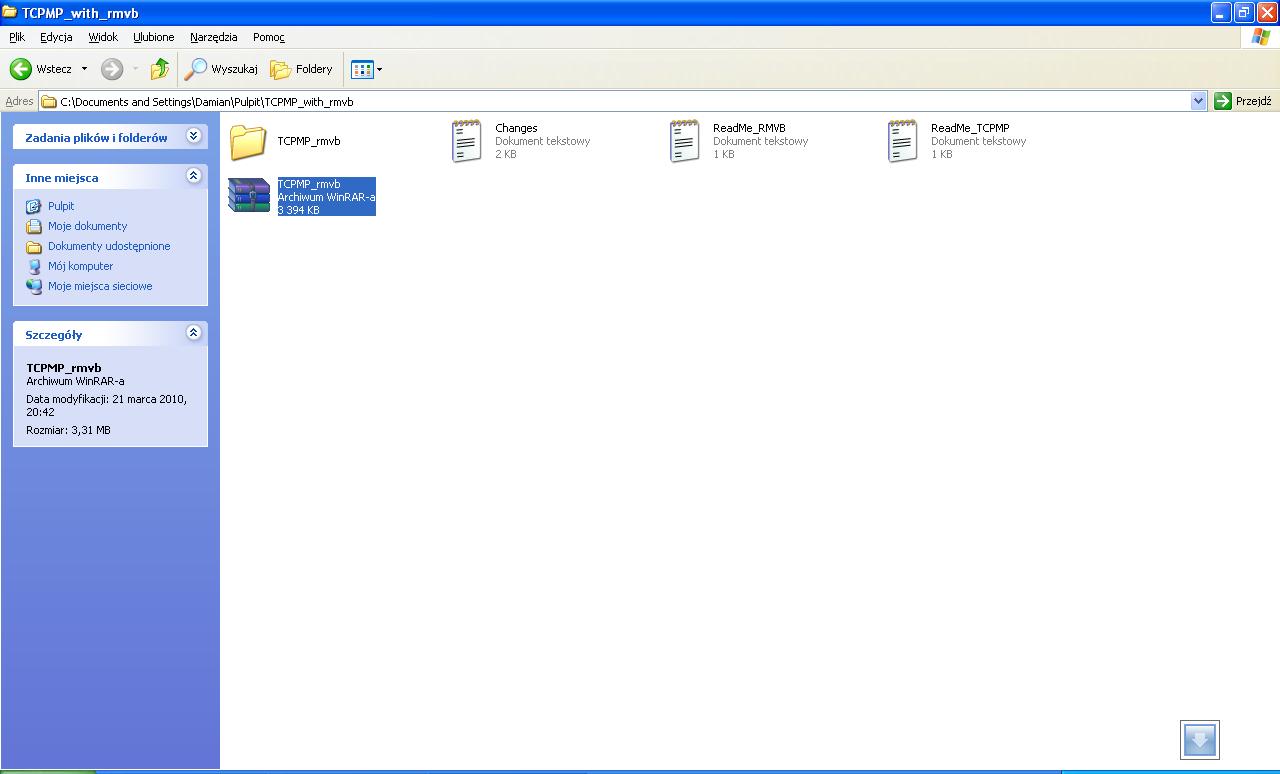
Task: Collapse the Szczegóły panel
Action: coord(194,333)
